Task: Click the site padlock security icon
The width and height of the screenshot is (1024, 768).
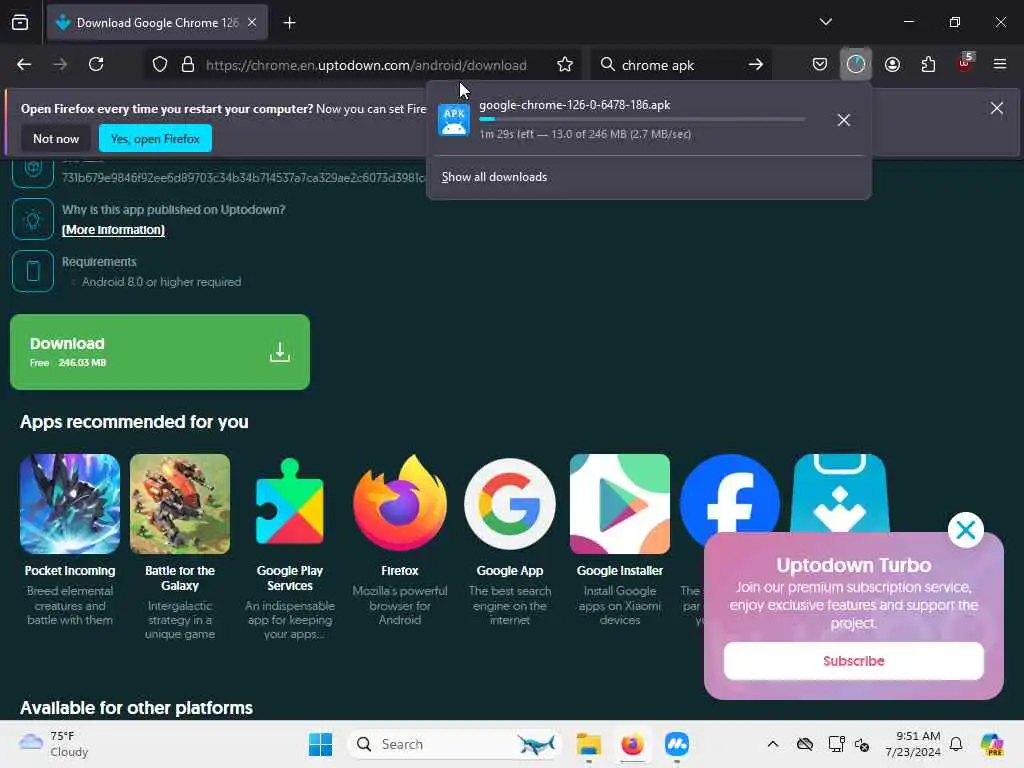Action: coord(188,65)
